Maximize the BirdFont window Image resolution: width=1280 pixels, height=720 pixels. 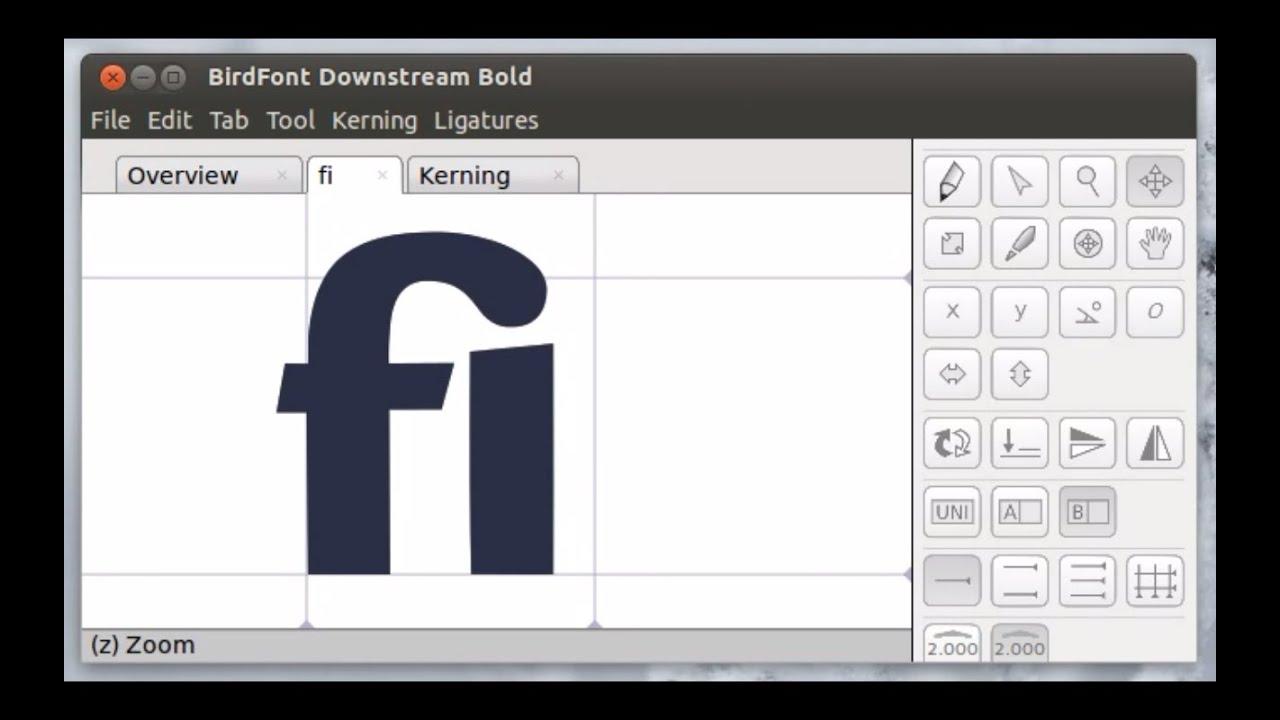tap(173, 77)
